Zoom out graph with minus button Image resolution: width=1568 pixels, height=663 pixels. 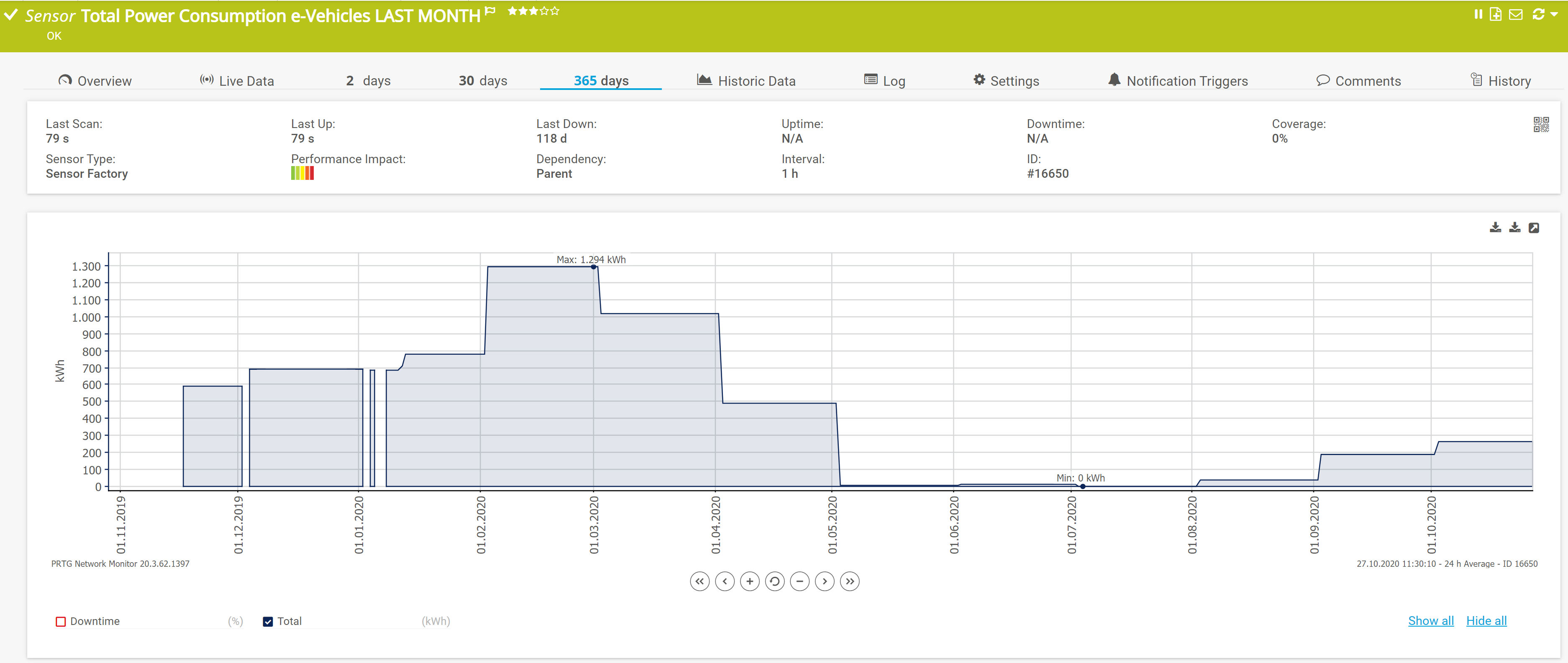pos(799,581)
